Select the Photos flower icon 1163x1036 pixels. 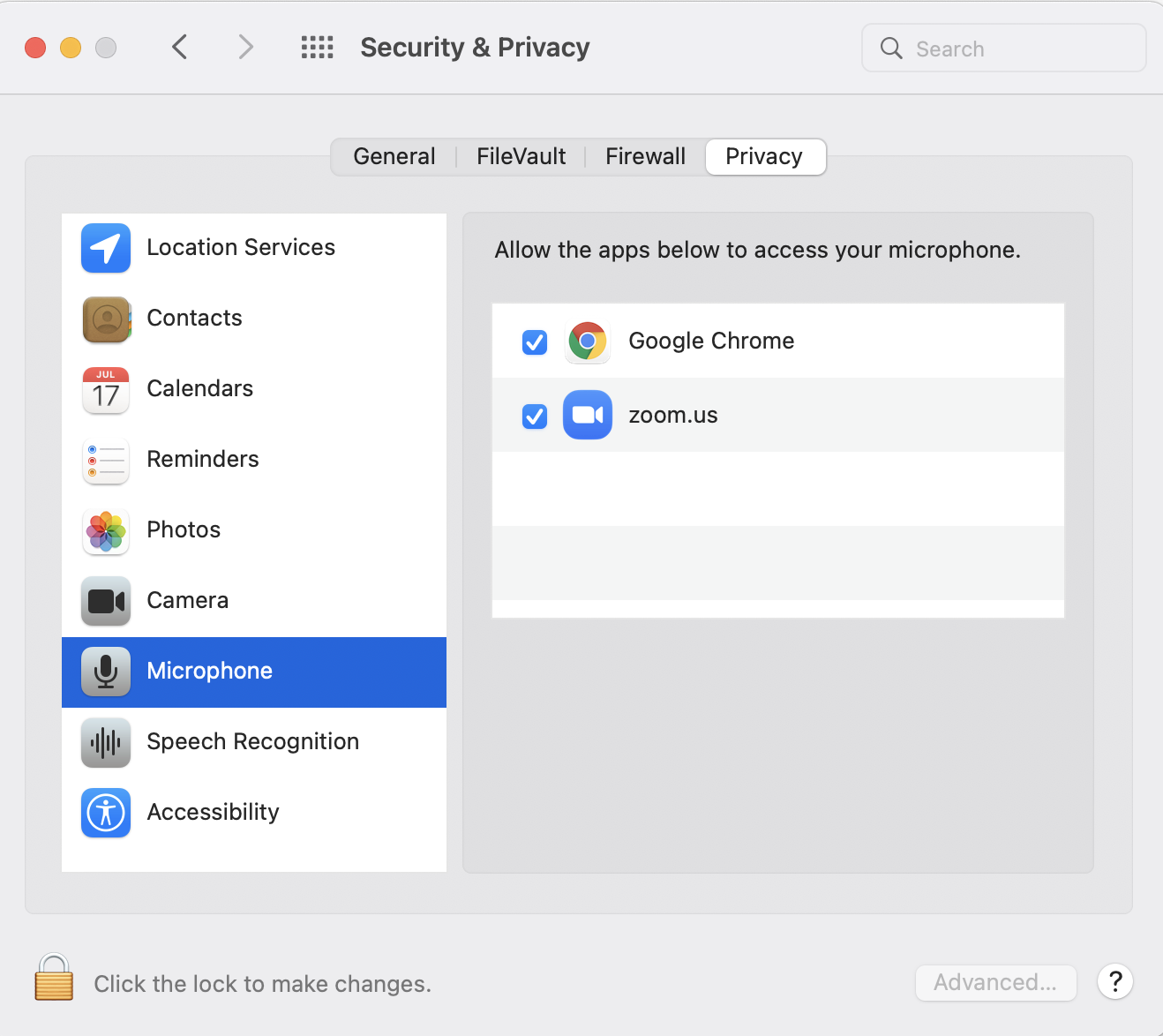coord(106,530)
